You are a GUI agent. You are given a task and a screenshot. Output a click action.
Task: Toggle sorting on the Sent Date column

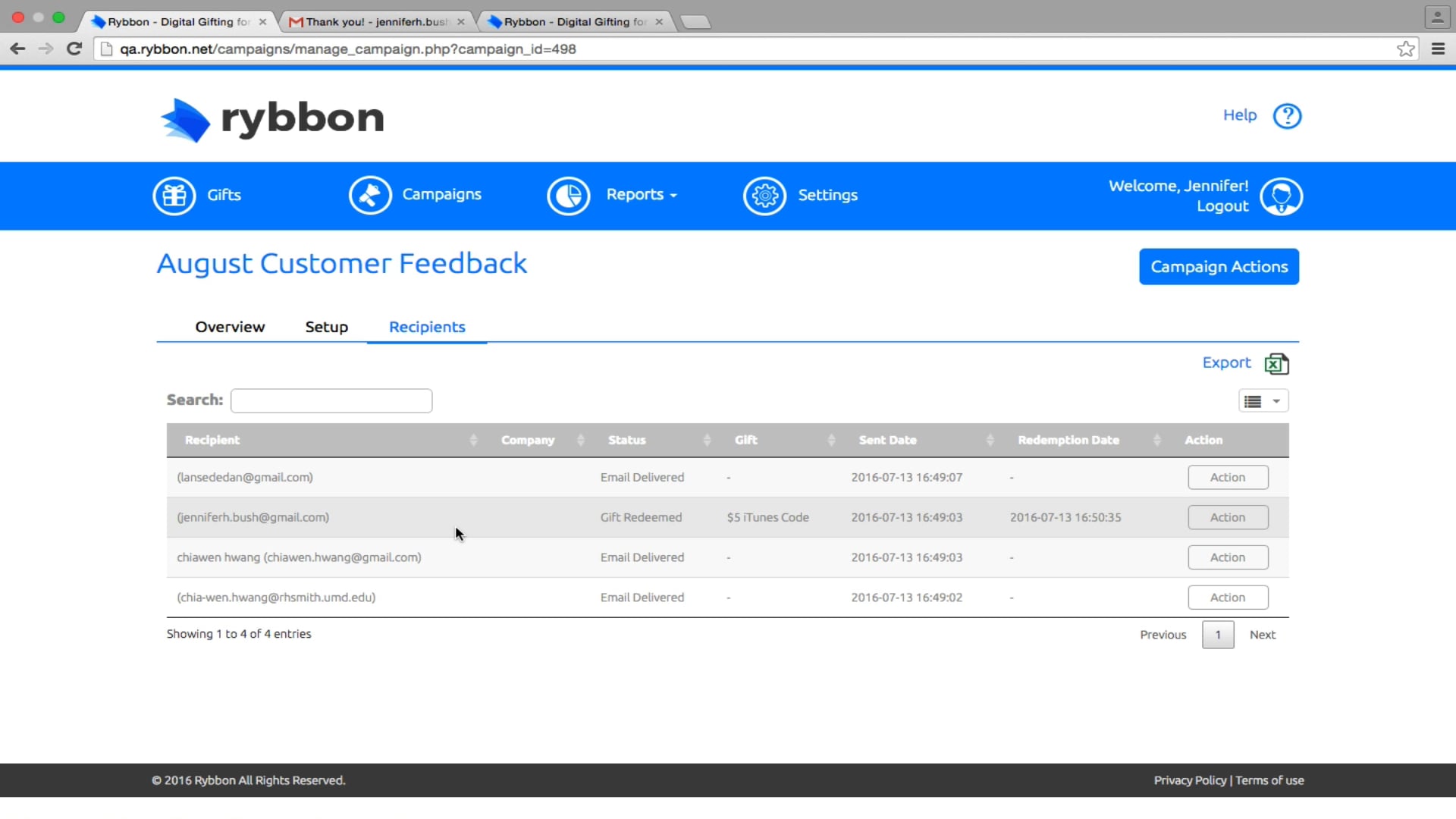tap(990, 440)
